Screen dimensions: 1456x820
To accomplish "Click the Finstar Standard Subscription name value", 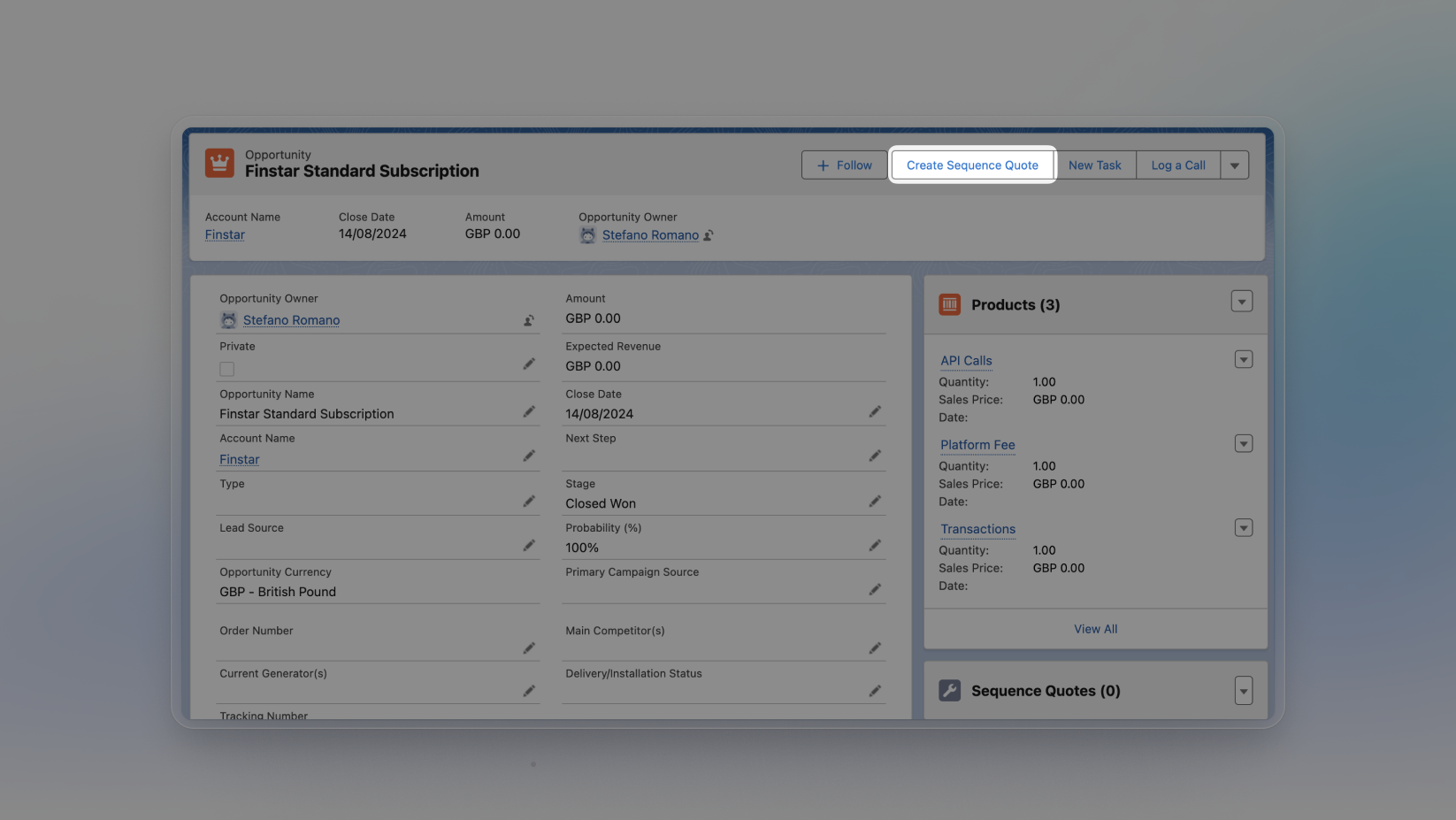I will [307, 414].
